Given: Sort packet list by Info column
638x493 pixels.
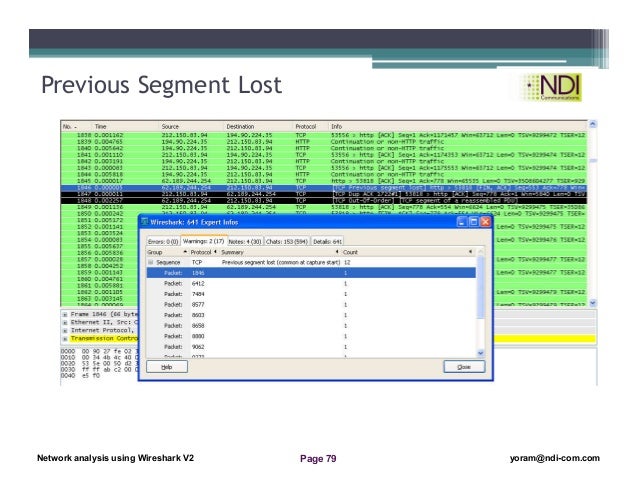Looking at the screenshot, I should click(458, 127).
